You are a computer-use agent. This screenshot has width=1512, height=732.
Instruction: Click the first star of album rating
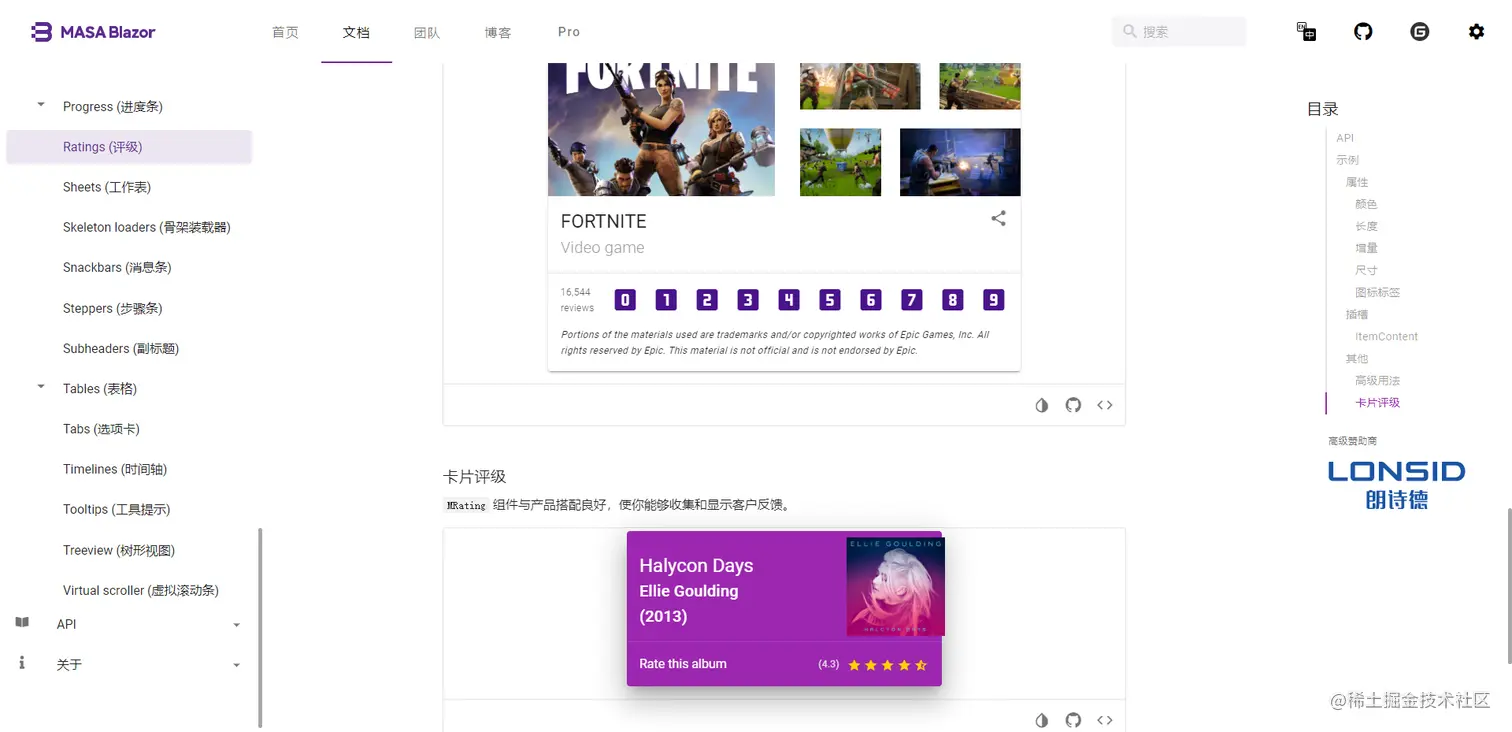point(854,665)
